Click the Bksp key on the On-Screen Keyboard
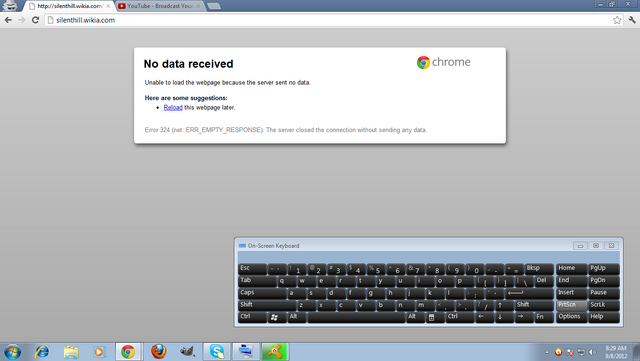Image resolution: width=640 pixels, height=361 pixels. (x=539, y=269)
